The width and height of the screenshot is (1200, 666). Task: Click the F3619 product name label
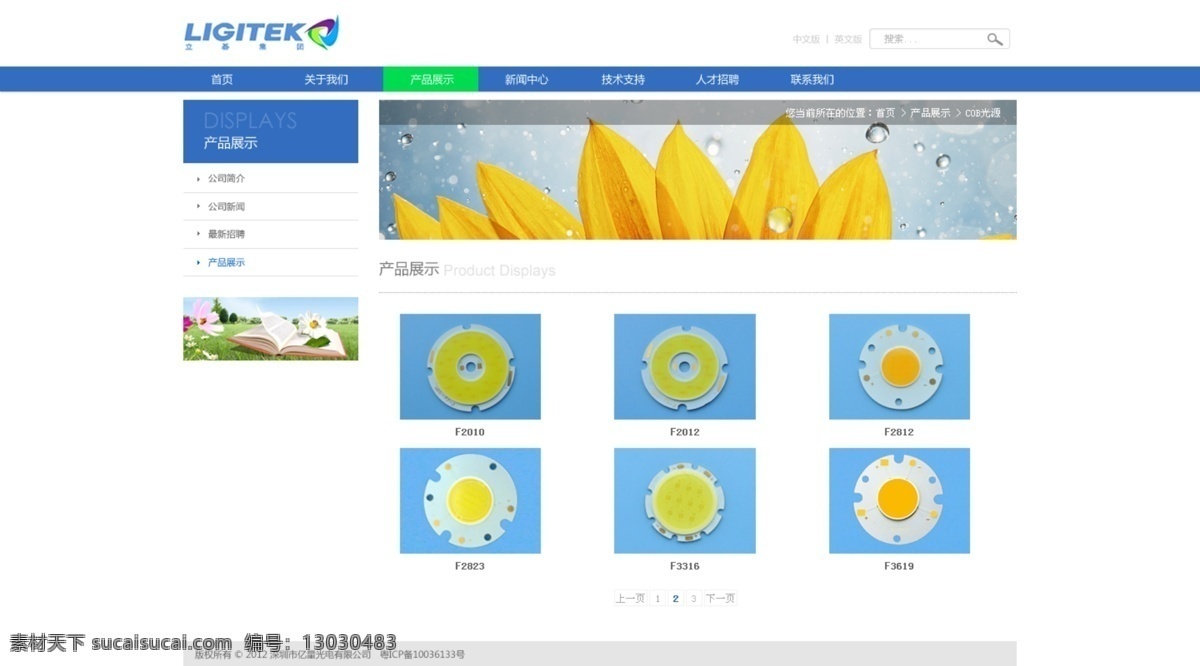[899, 566]
